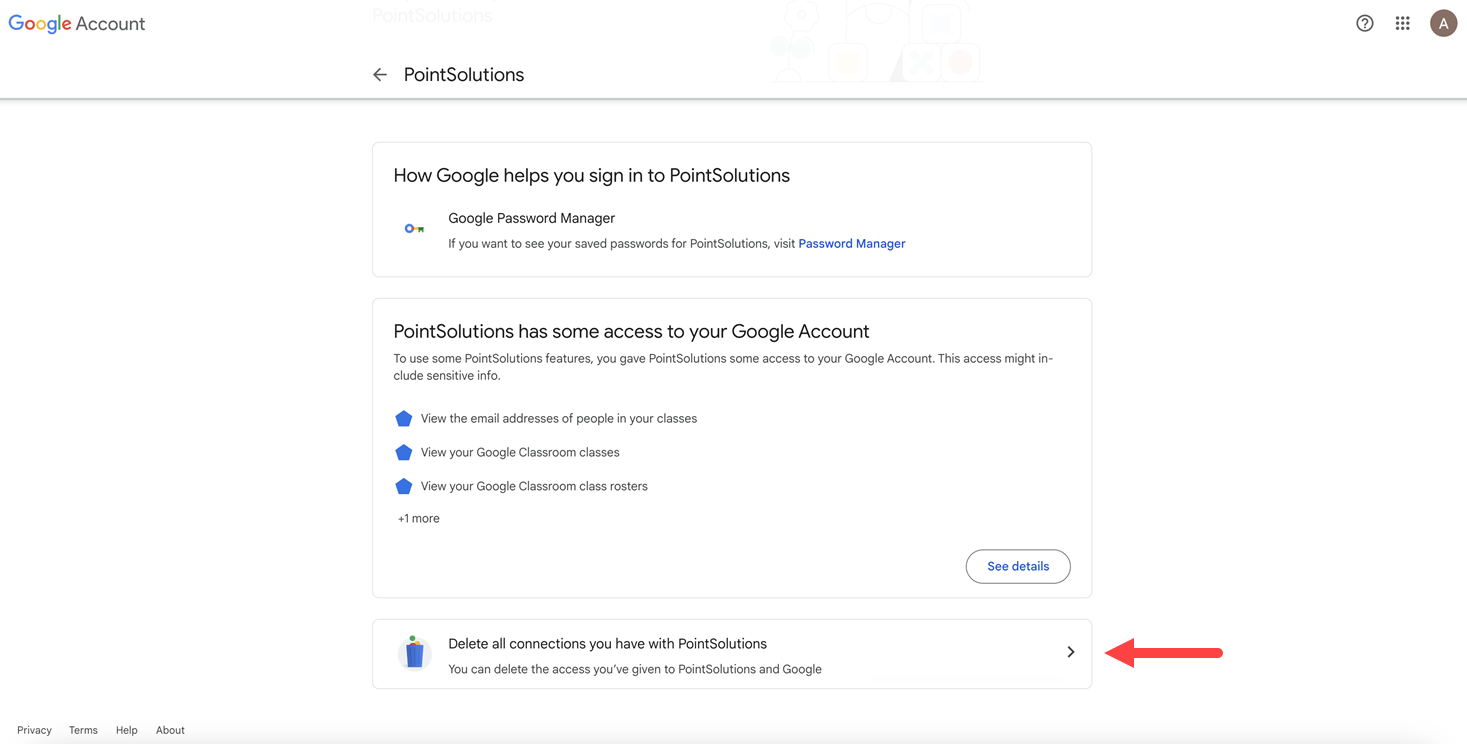1467x744 pixels.
Task: Click the Help question mark icon
Action: [x=1364, y=22]
